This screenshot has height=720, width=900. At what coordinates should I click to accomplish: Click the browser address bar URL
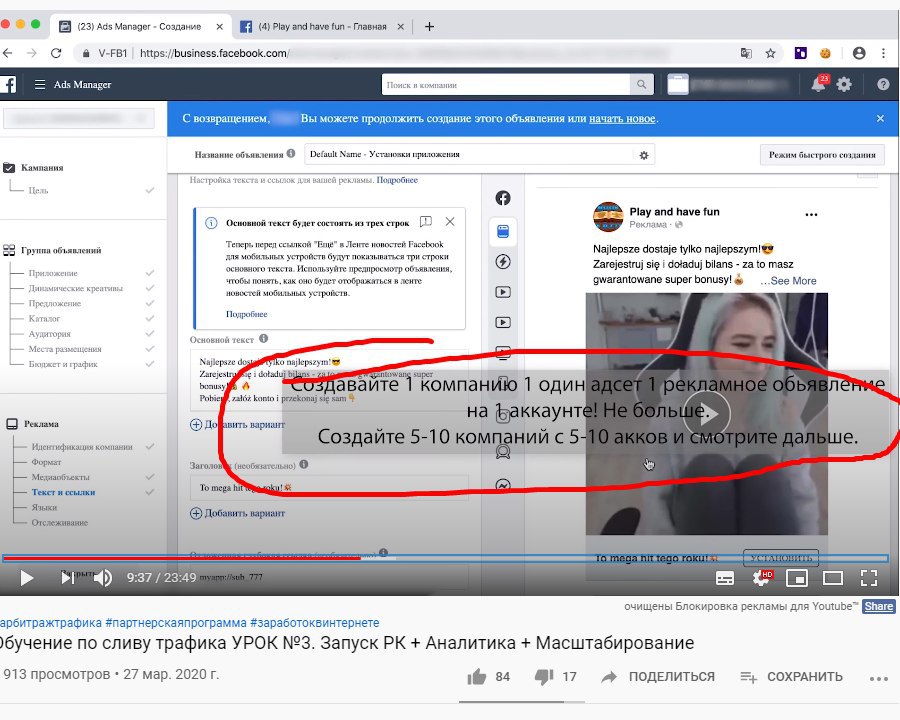coord(402,53)
